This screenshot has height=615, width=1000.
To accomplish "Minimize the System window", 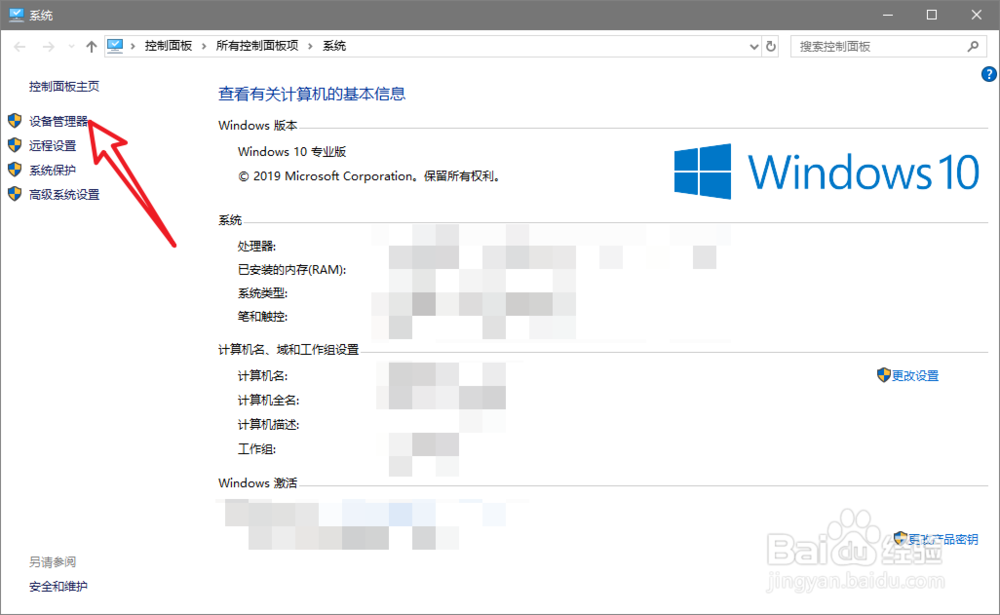I will click(888, 15).
